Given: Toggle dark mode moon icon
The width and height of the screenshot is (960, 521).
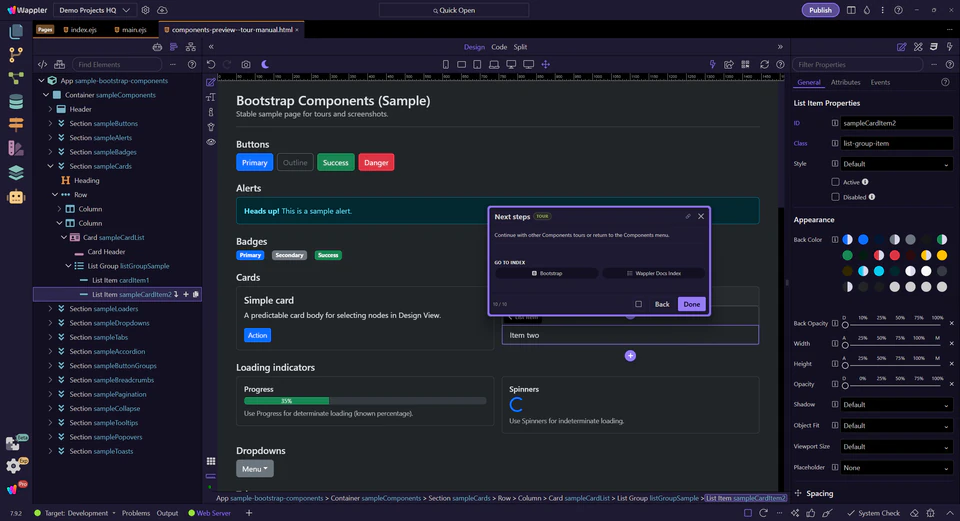Looking at the screenshot, I should [x=265, y=64].
